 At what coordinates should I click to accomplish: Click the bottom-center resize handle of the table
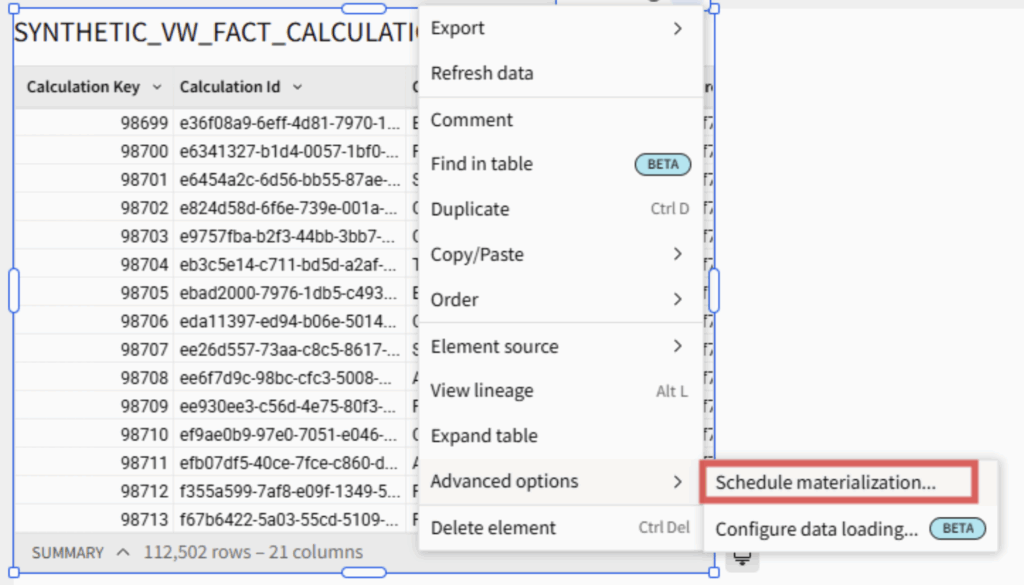tap(364, 573)
